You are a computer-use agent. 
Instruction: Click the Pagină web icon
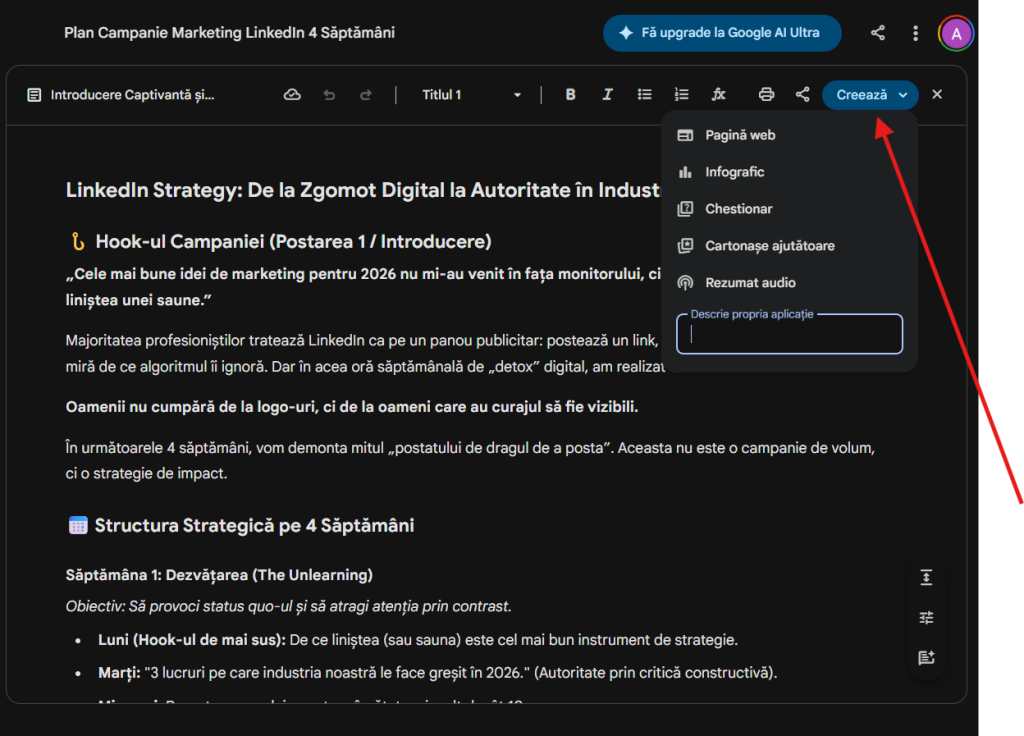coord(685,135)
